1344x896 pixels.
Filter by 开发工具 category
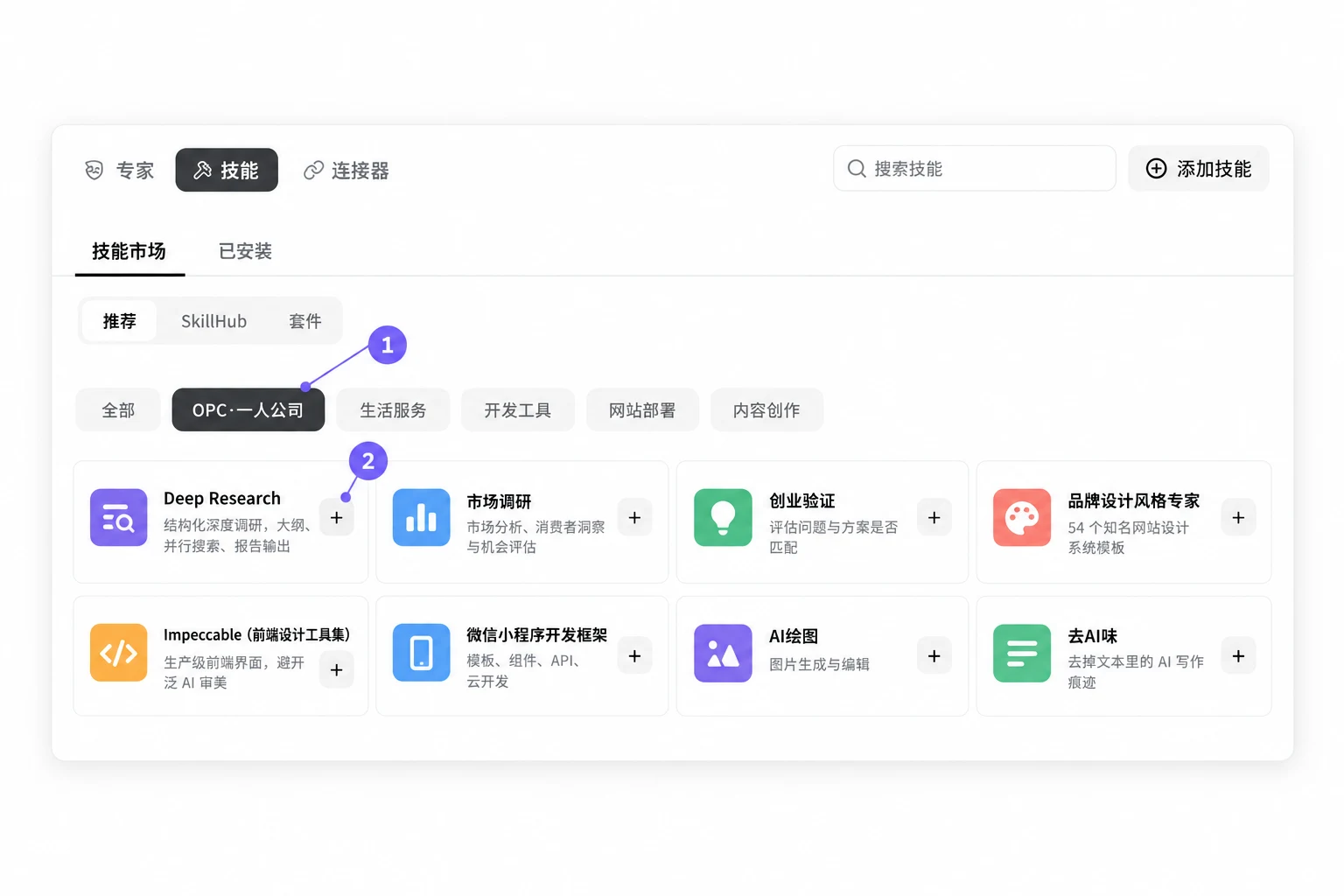coord(518,409)
